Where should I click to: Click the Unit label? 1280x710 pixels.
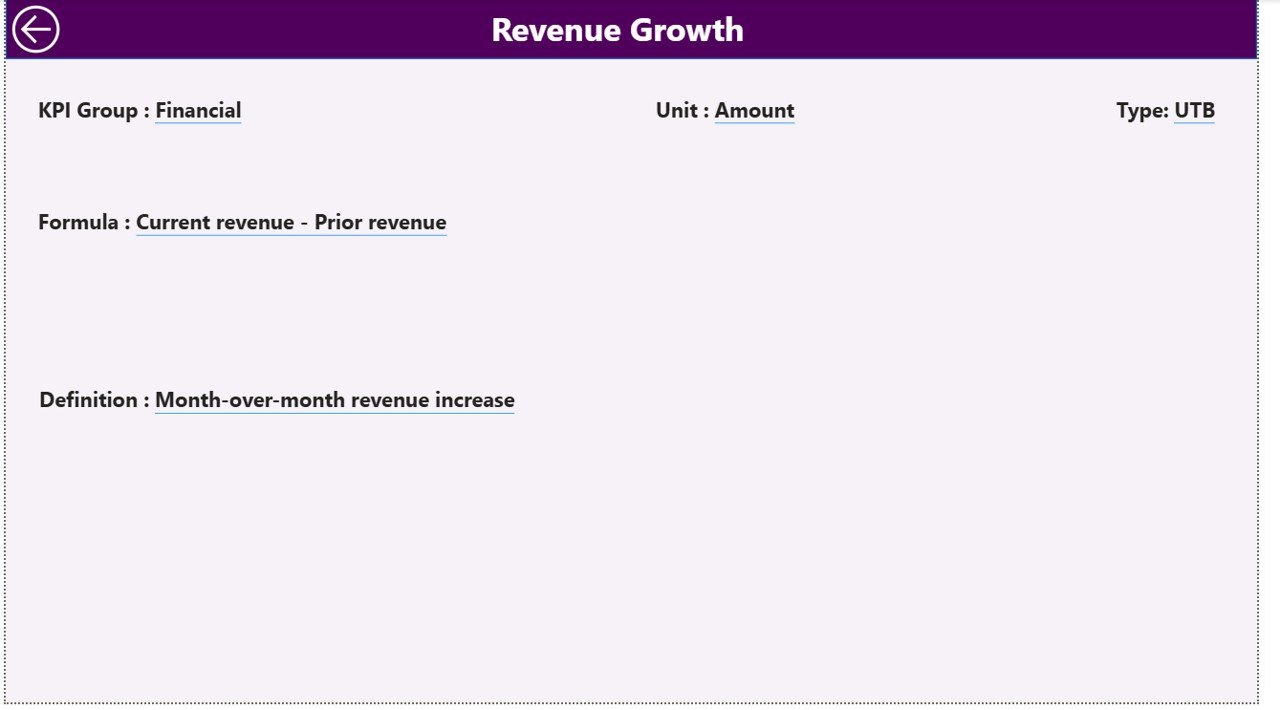click(677, 110)
